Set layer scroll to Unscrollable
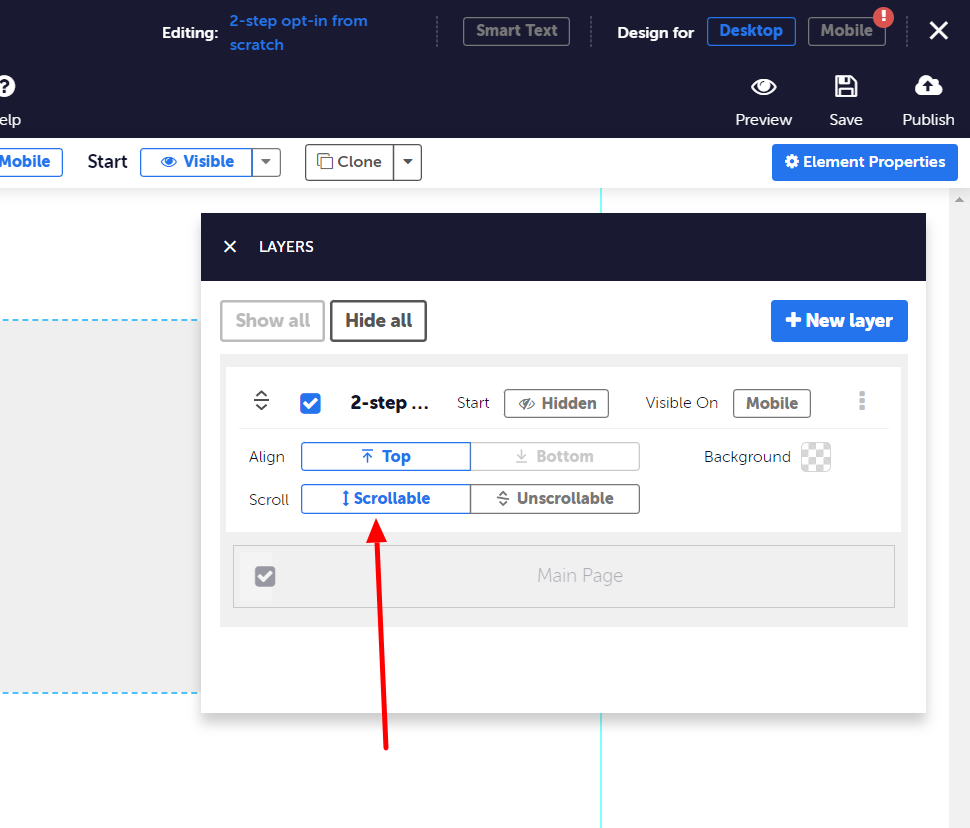Screen dimensions: 970x828 coord(555,499)
